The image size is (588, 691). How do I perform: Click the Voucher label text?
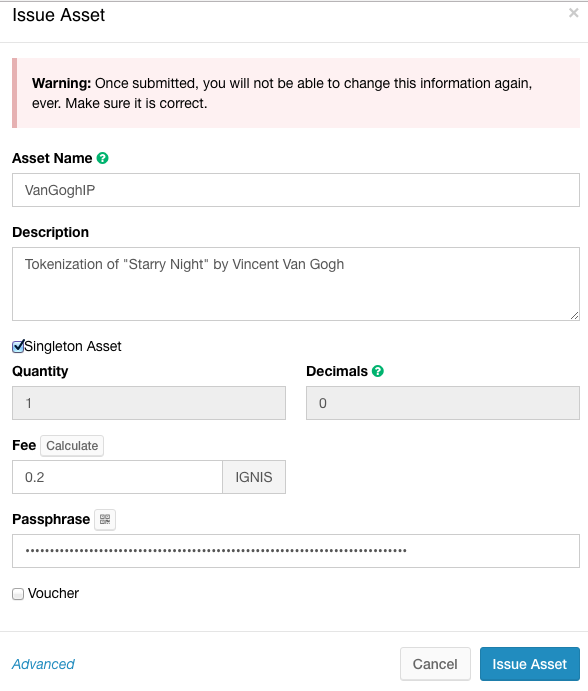point(53,594)
